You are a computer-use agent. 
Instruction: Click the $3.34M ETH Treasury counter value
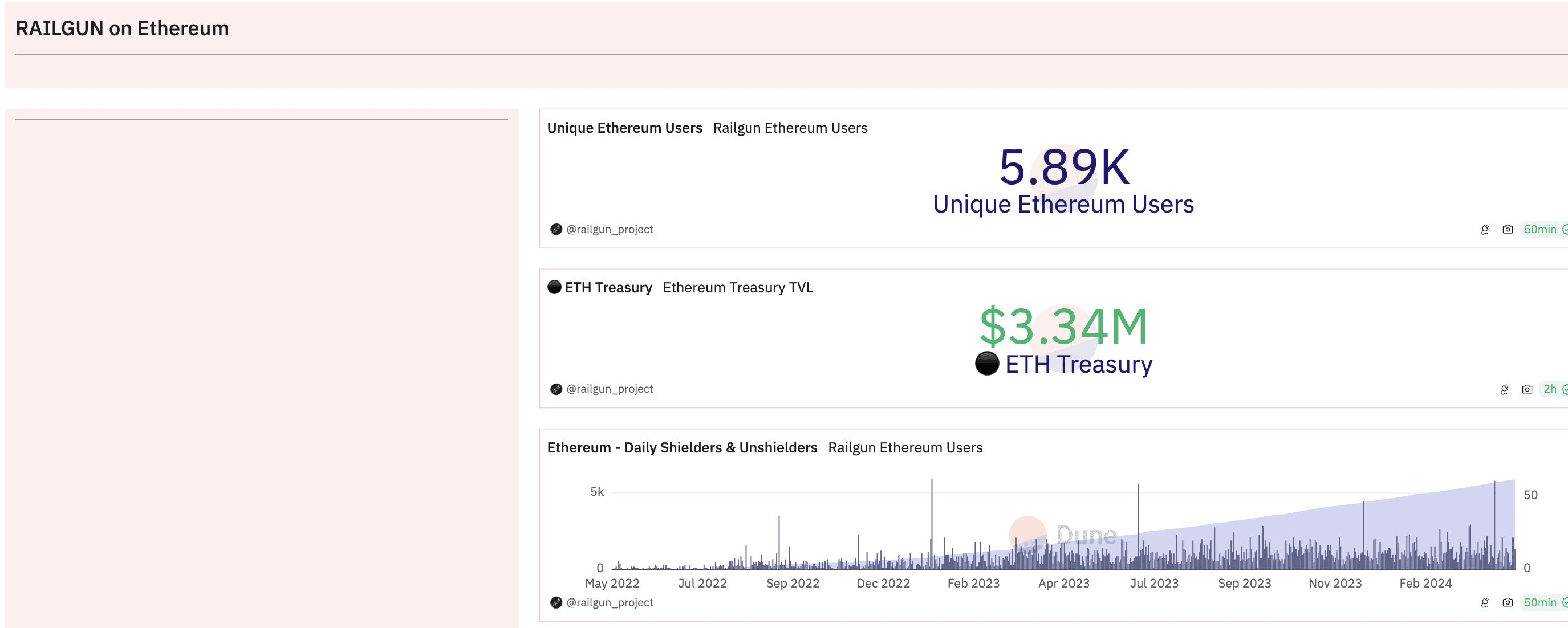click(x=1063, y=327)
